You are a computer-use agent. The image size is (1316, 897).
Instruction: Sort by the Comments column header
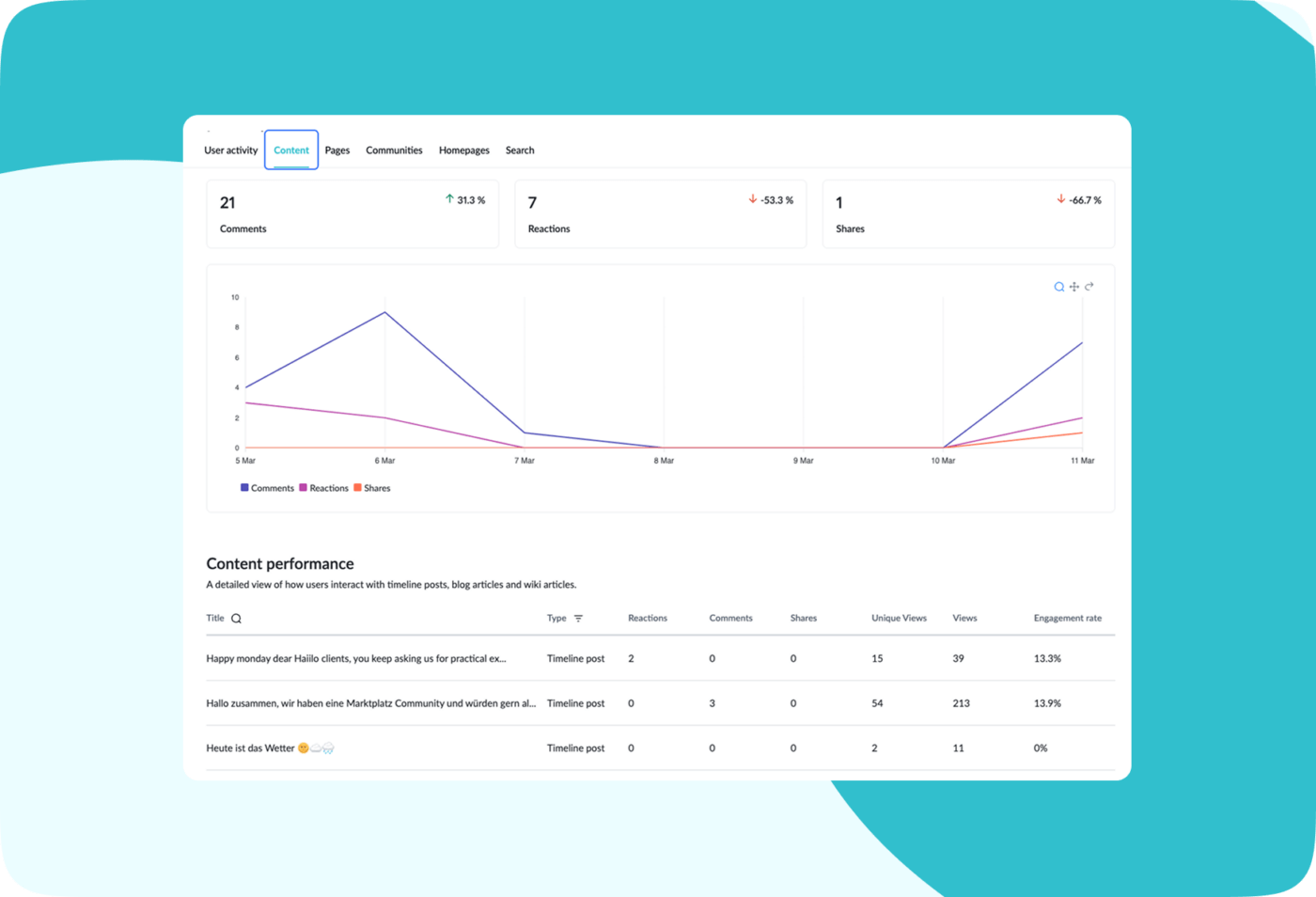click(x=730, y=619)
